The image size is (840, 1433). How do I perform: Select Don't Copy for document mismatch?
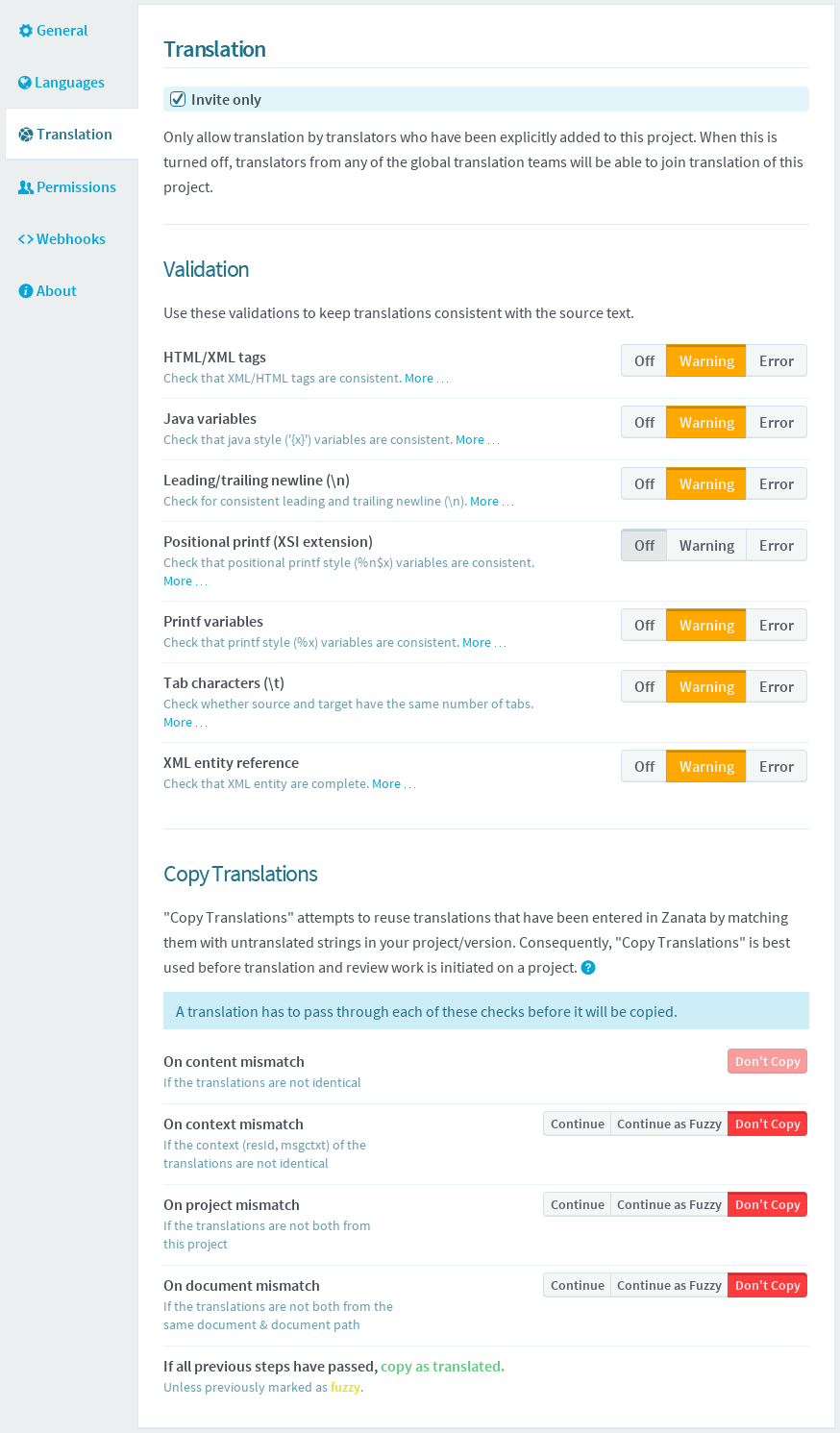tap(768, 1285)
